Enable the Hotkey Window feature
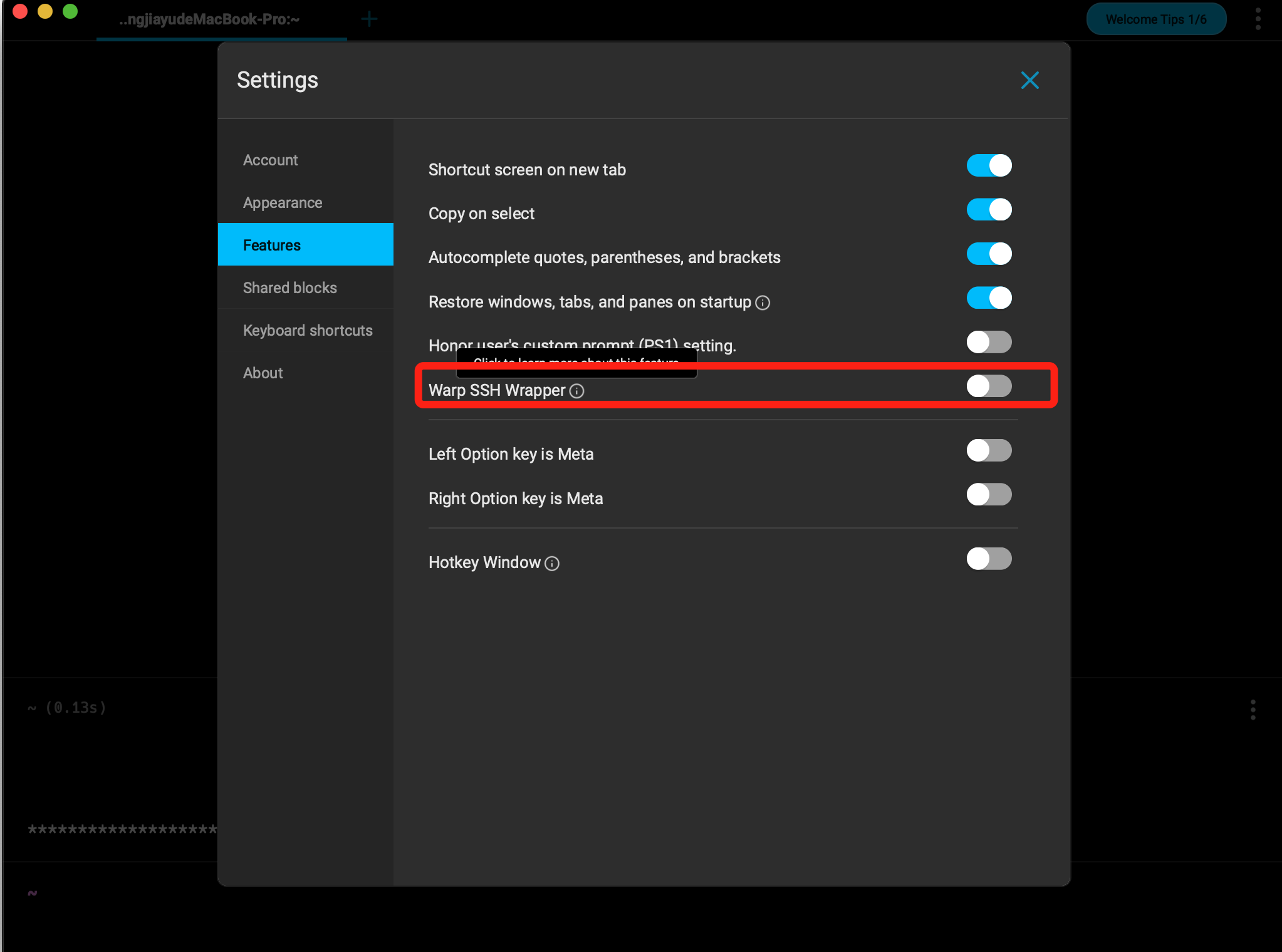The image size is (1282, 952). (x=989, y=559)
